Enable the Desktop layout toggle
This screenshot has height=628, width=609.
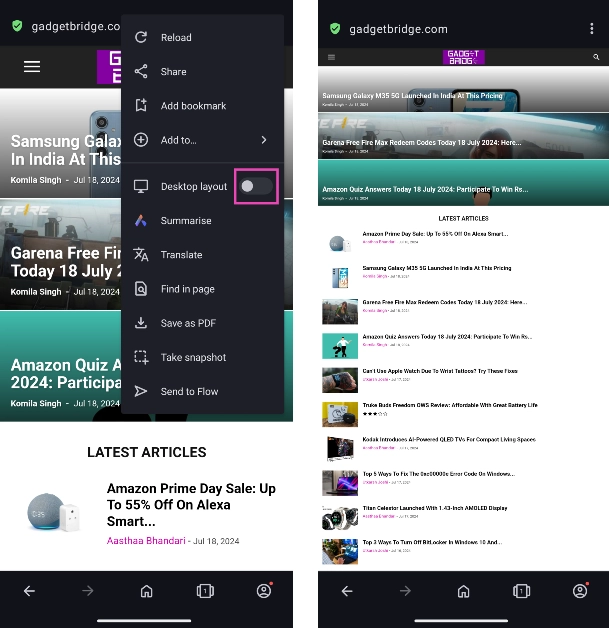pos(255,187)
